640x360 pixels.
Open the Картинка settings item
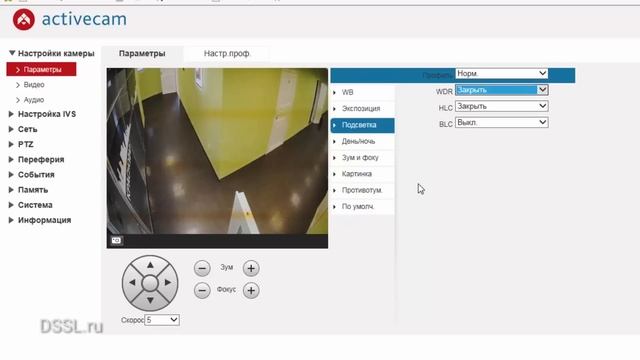click(x=362, y=174)
